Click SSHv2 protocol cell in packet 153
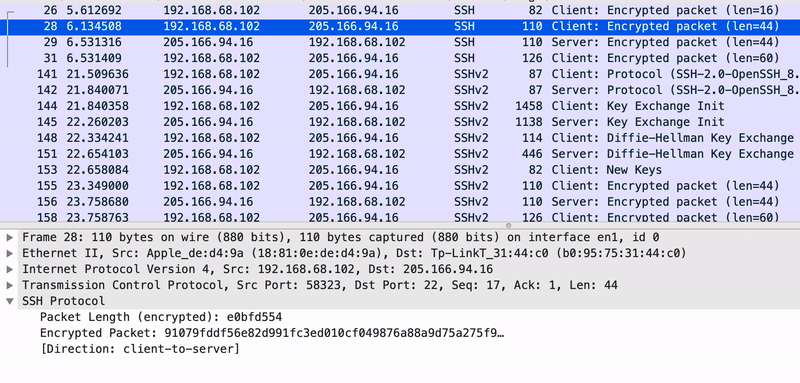This screenshot has width=800, height=383. coord(471,169)
